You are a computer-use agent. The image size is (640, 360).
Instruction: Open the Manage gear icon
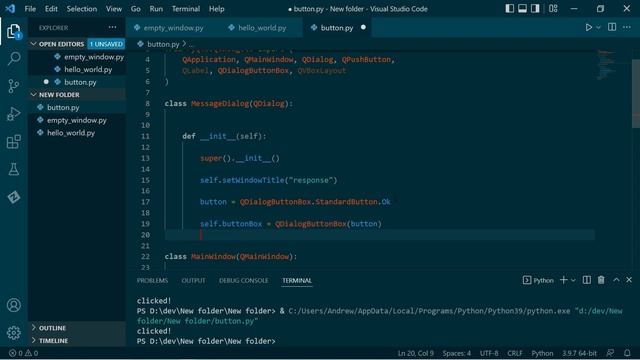pos(13,333)
